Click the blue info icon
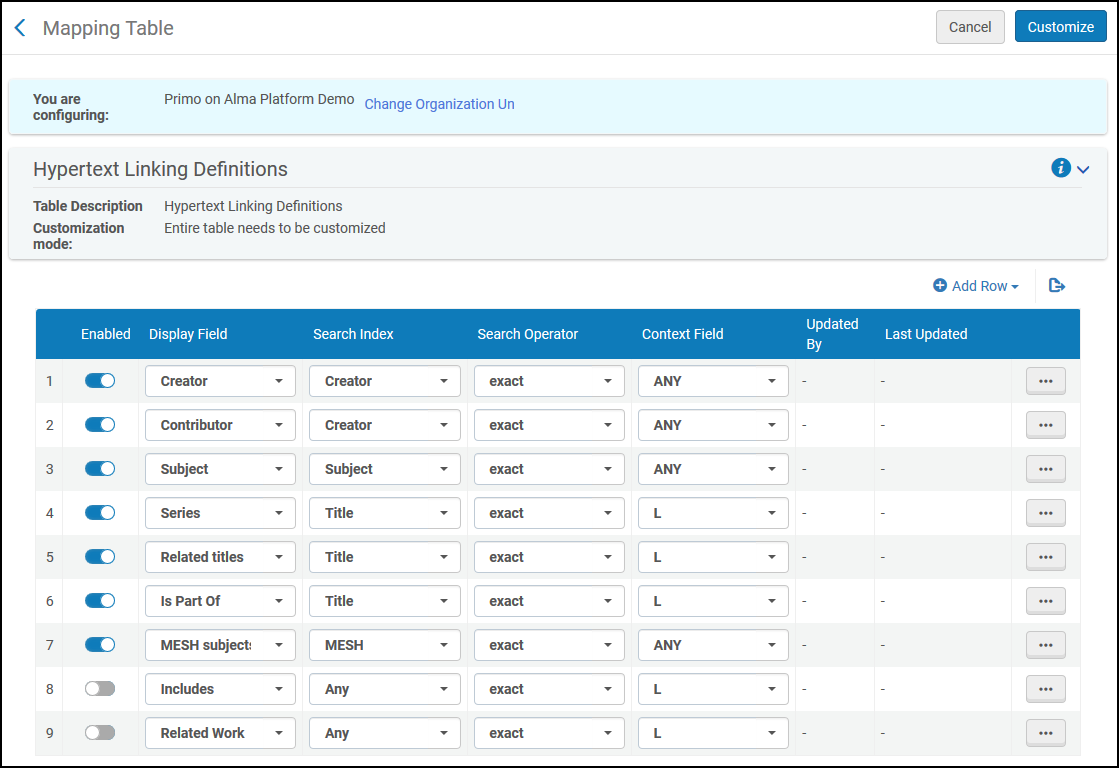 [1061, 168]
